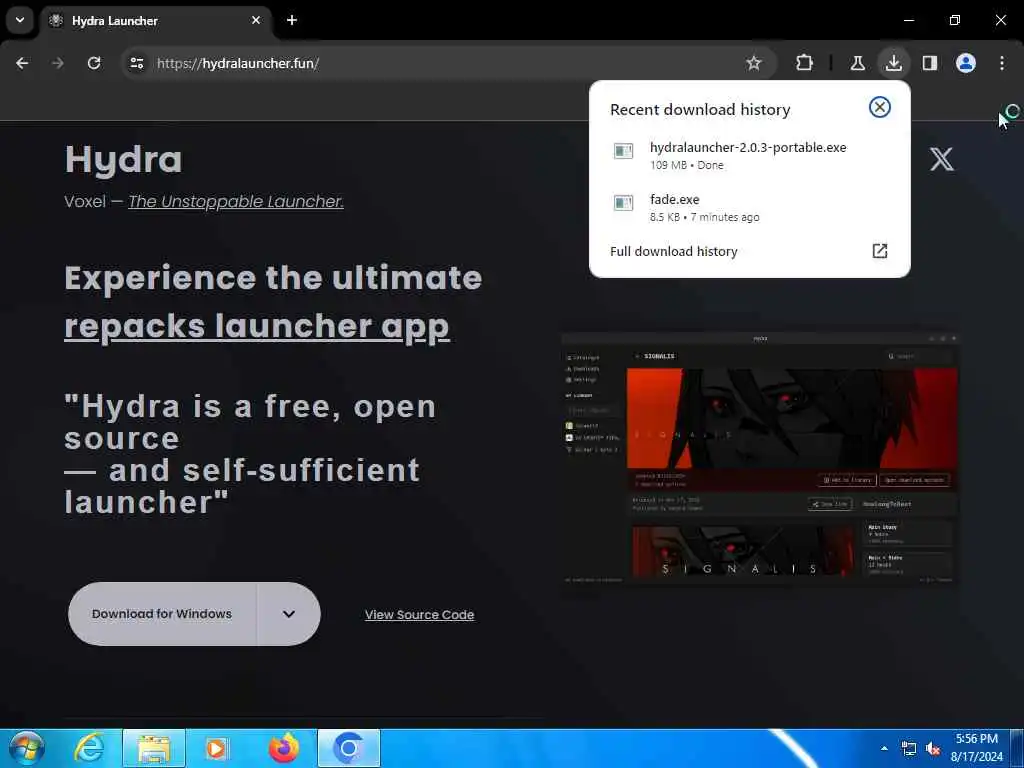Click the network tray icon
Screen dimensions: 1024x768
(908, 748)
